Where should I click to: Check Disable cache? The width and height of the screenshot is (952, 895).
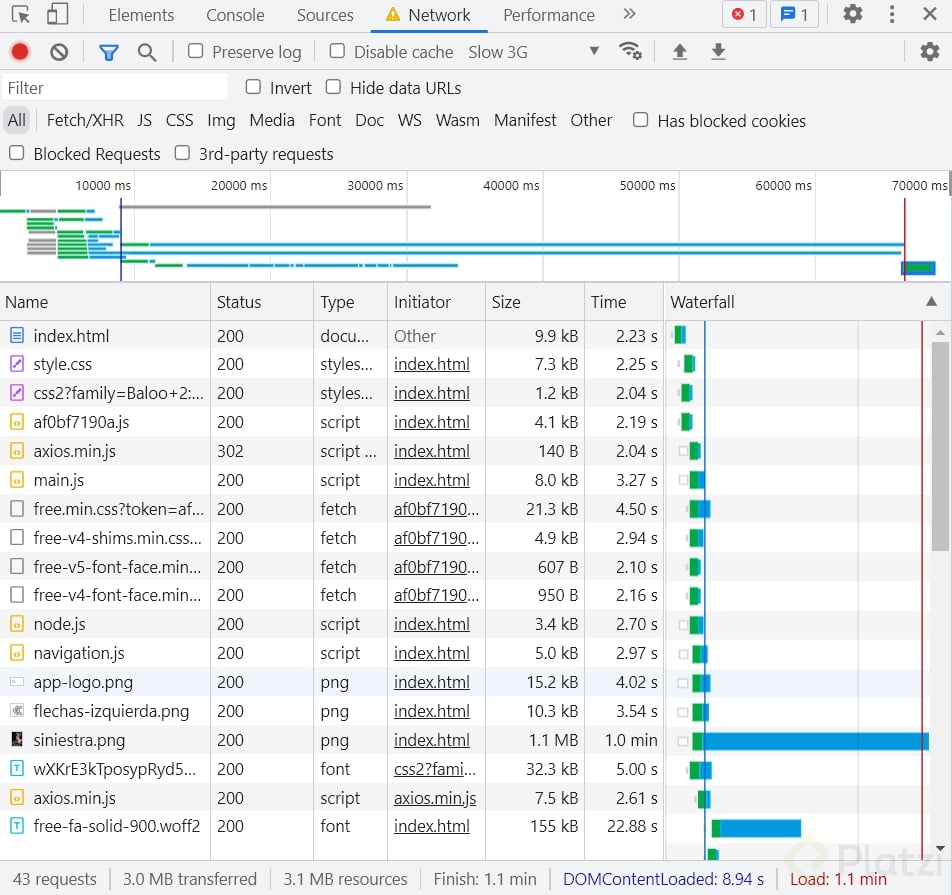(x=337, y=51)
